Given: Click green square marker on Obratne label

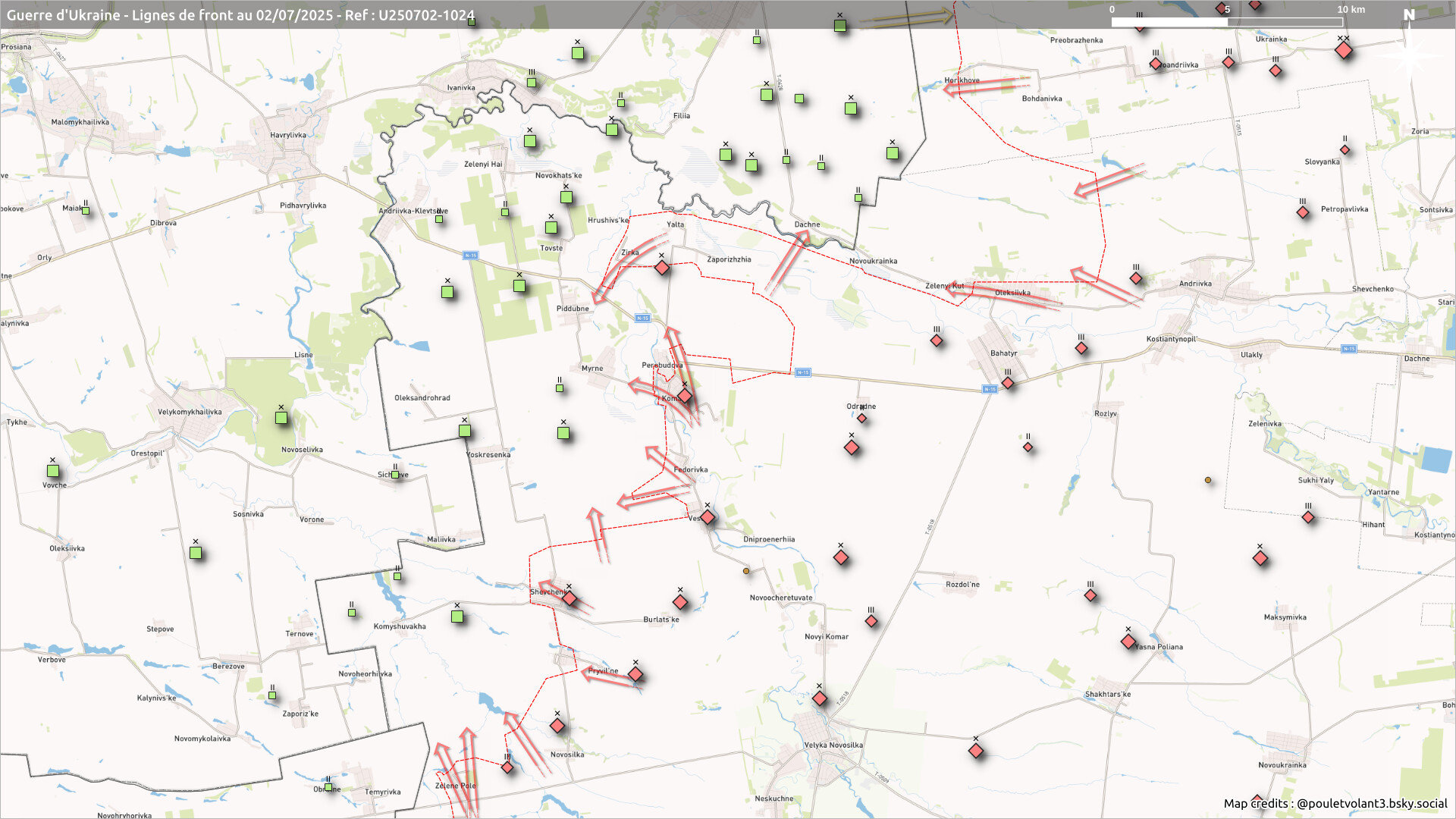Looking at the screenshot, I should (328, 787).
